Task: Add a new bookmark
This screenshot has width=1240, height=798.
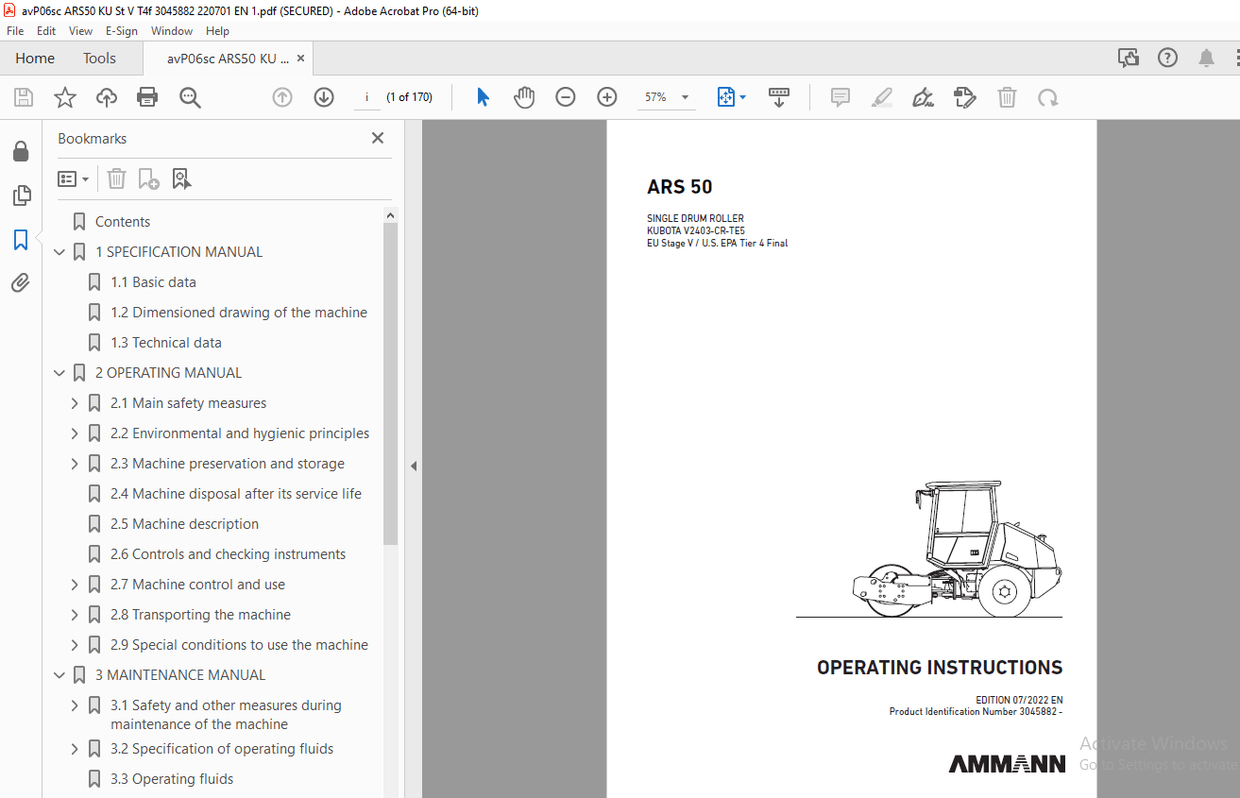Action: [148, 178]
